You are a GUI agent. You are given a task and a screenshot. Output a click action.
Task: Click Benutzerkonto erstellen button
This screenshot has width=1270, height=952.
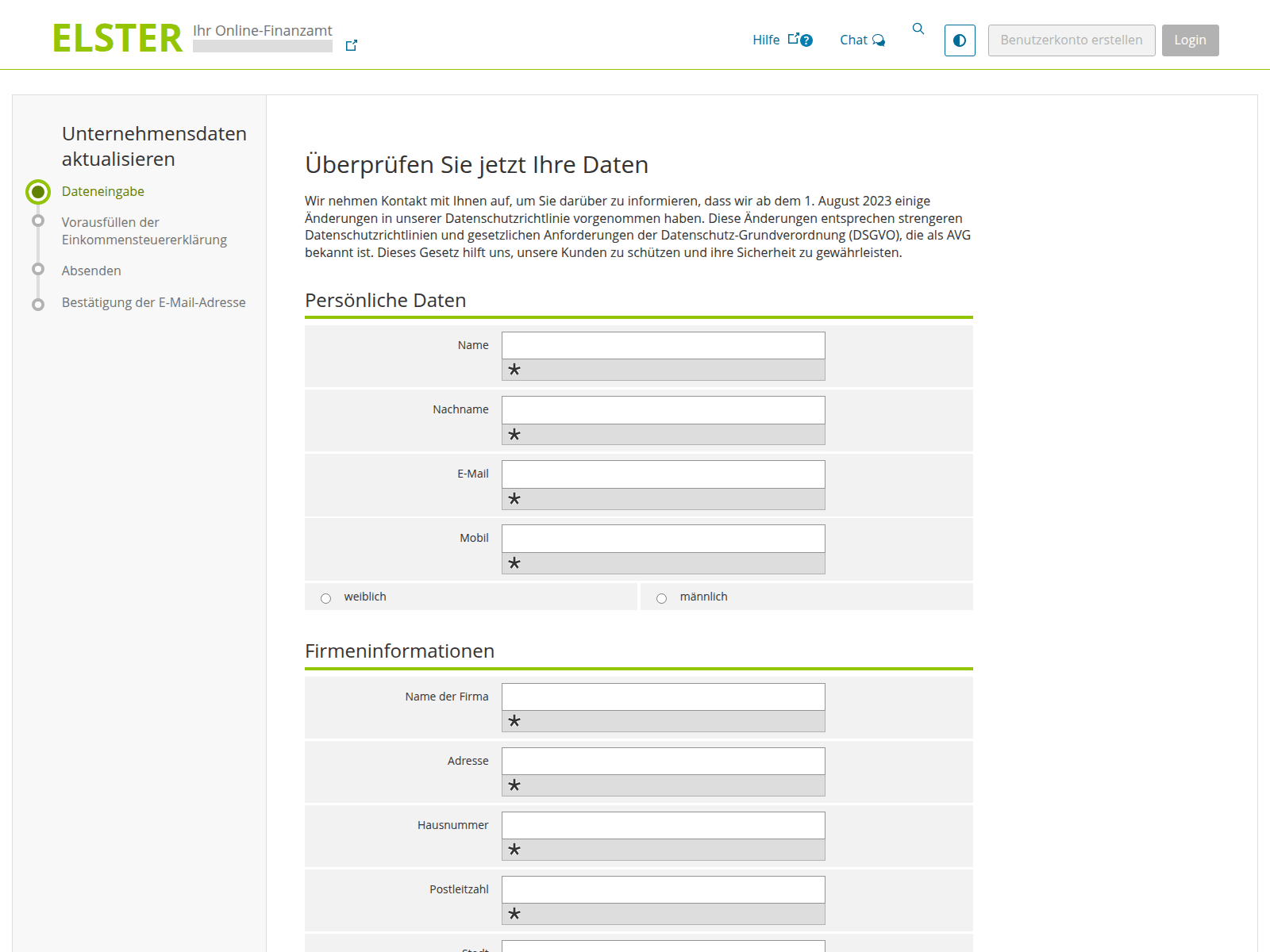[x=1071, y=40]
